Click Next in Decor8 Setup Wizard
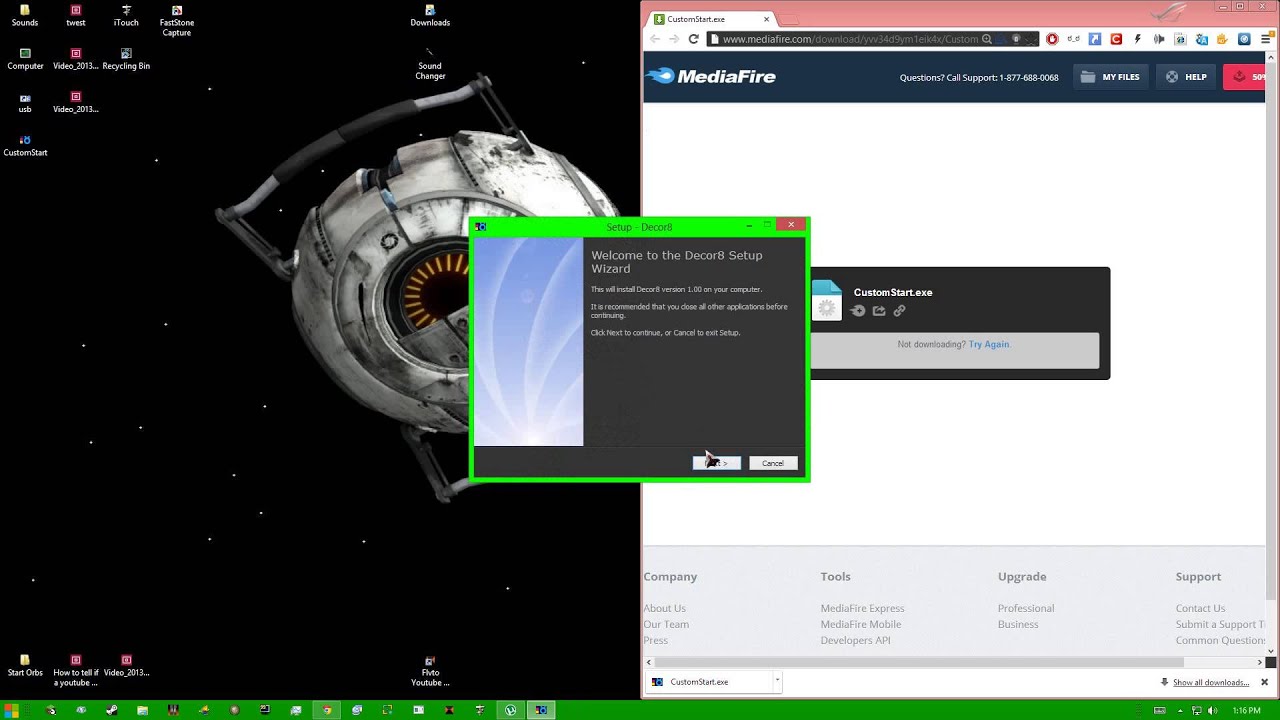This screenshot has width=1280, height=720. click(717, 463)
